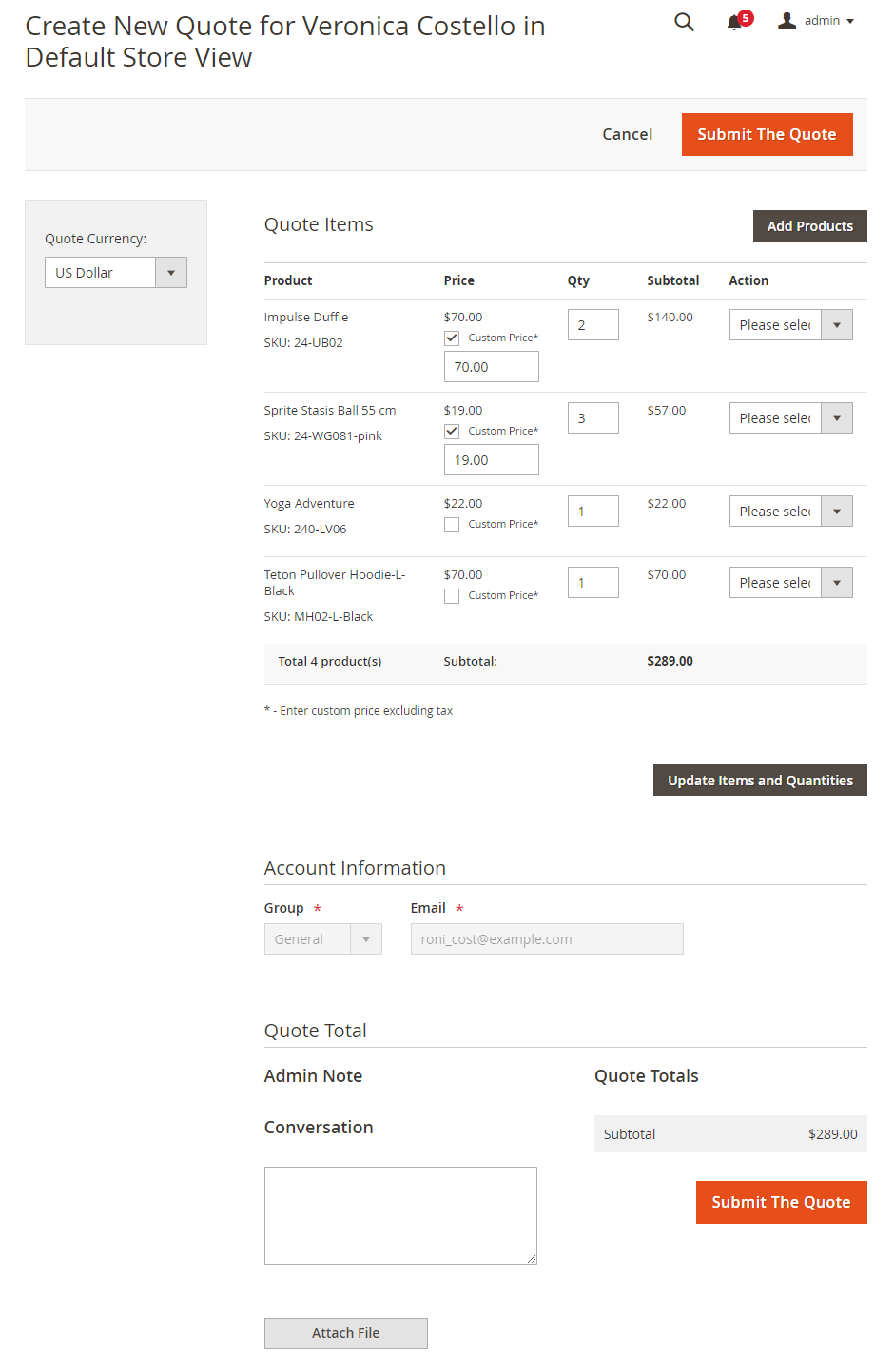This screenshot has width=894, height=1372.
Task: Open the admin user account menu
Action: pyautogui.click(x=816, y=21)
